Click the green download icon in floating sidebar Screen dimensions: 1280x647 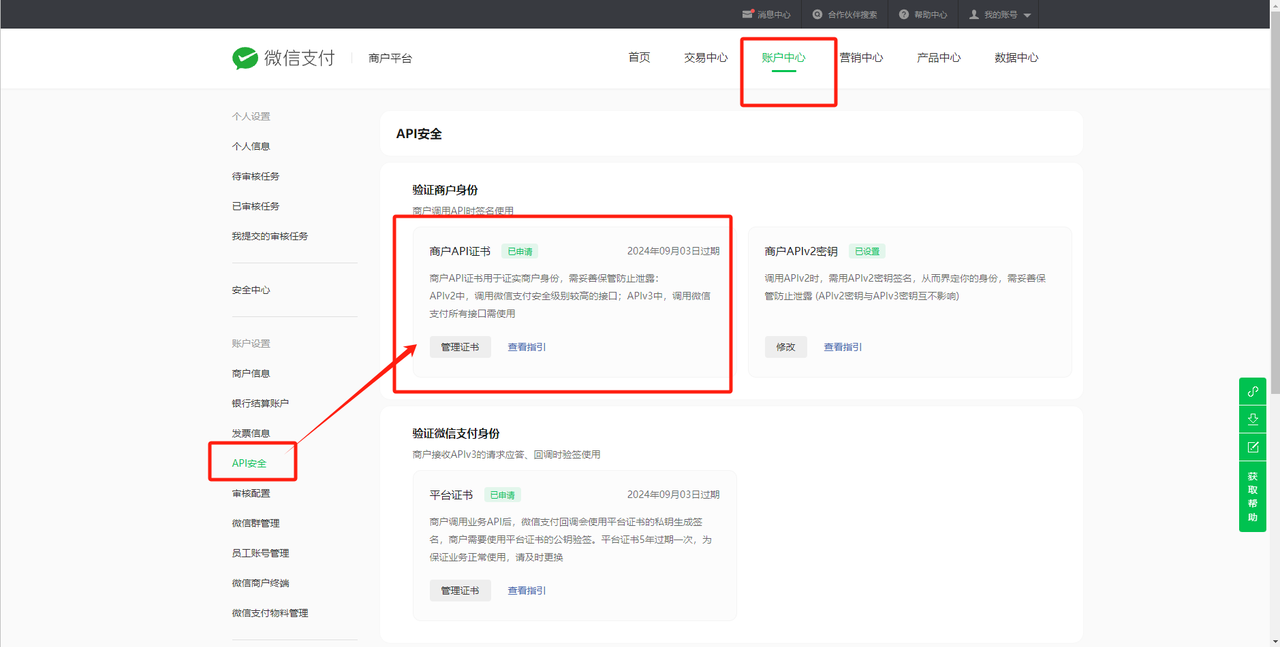[x=1252, y=419]
